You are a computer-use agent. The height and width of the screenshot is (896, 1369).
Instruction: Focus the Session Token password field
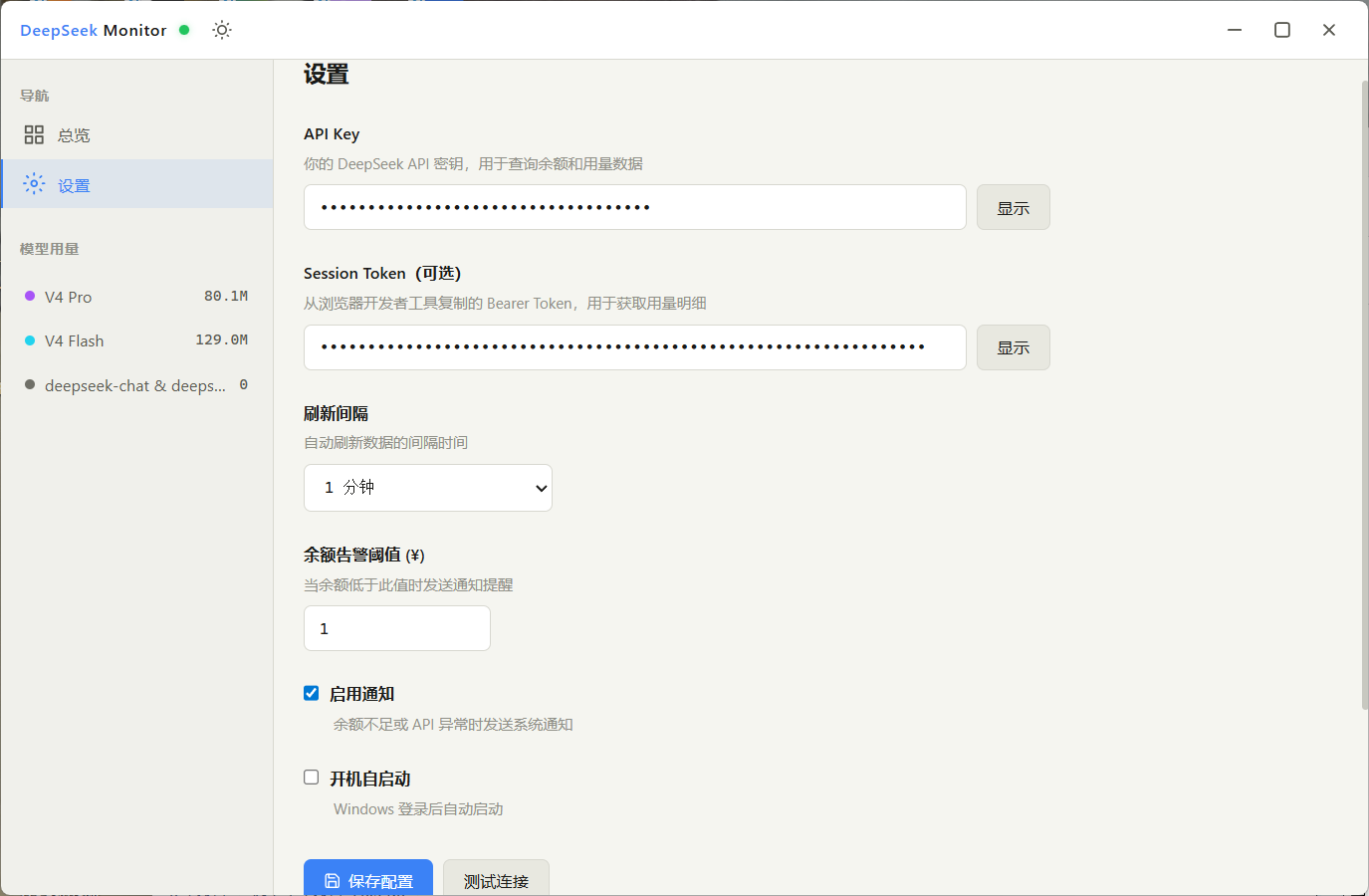point(635,347)
